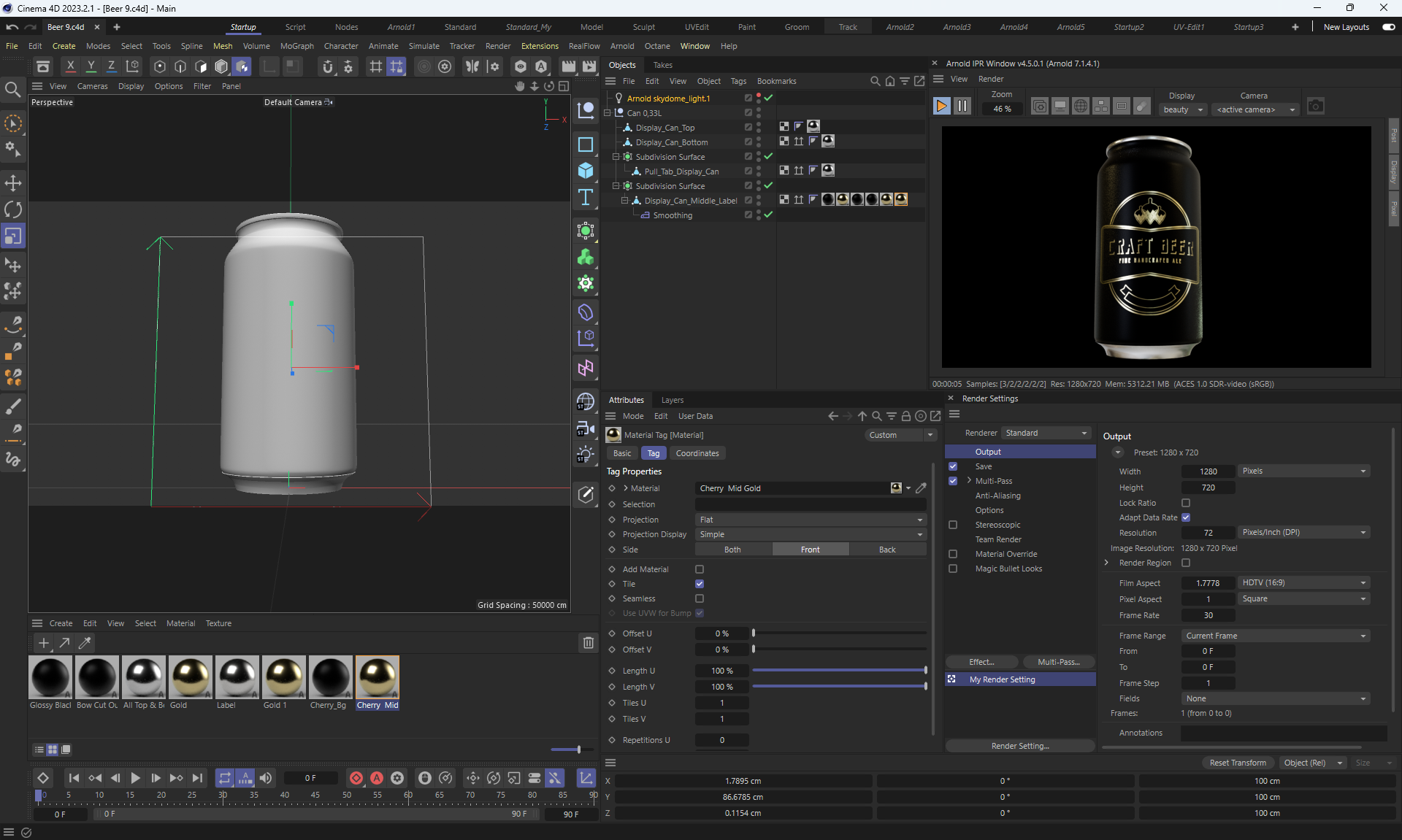This screenshot has width=1402, height=840.
Task: Delete material with trash icon
Action: [588, 643]
